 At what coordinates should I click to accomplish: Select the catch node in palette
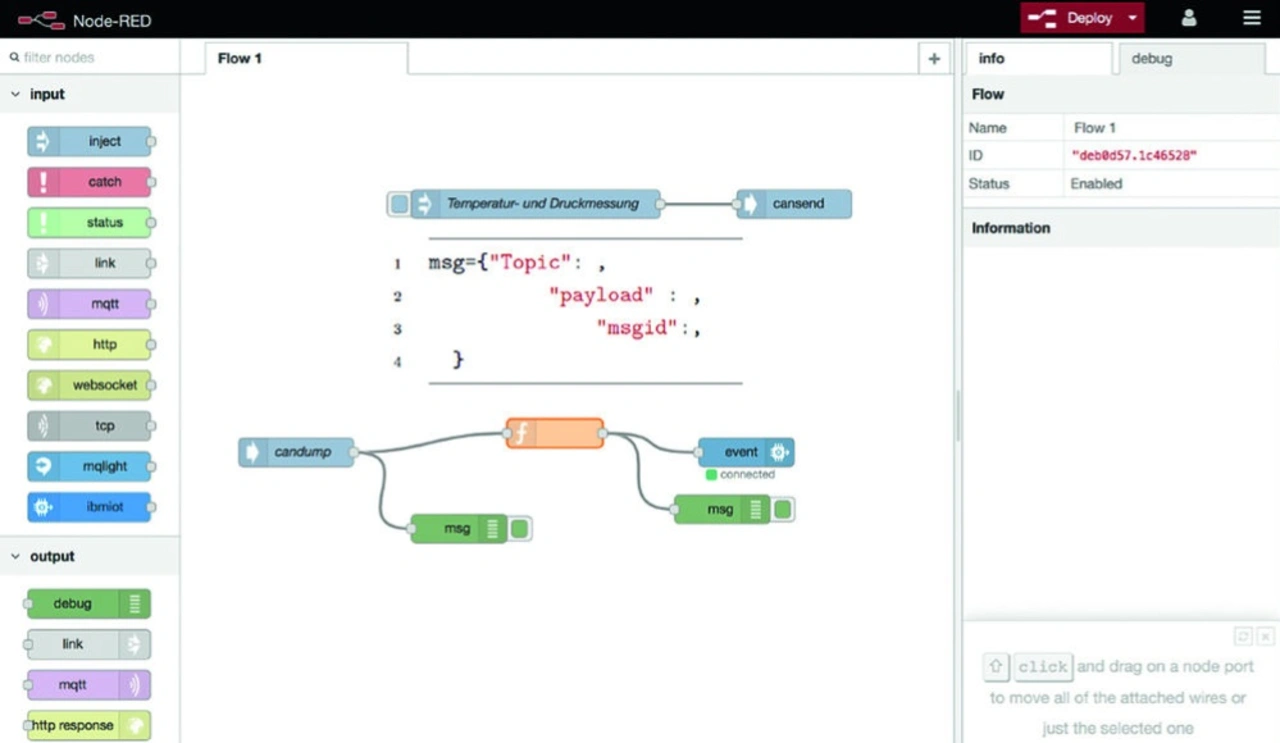click(x=90, y=182)
